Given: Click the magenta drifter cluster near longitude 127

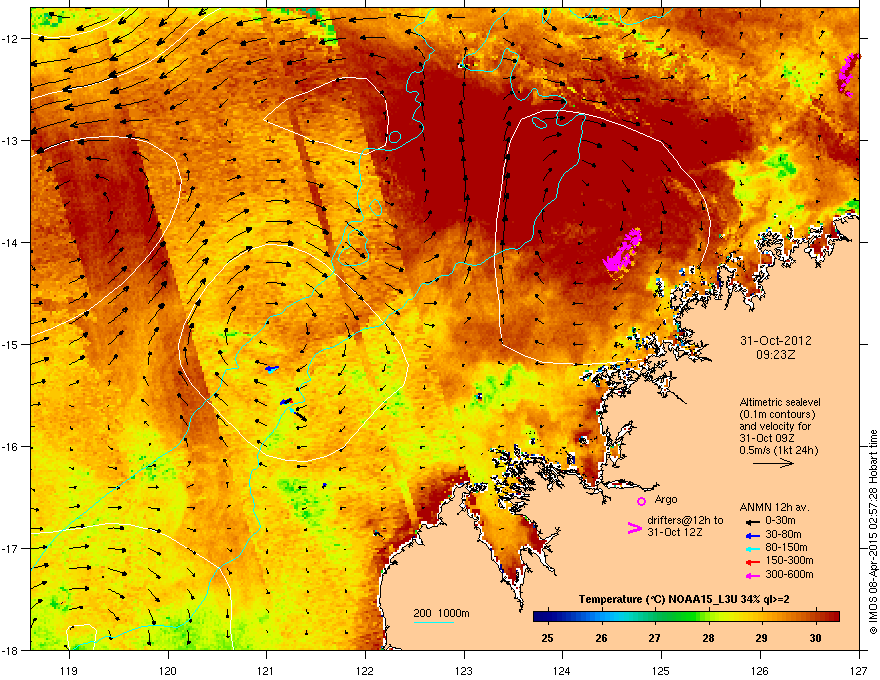Looking at the screenshot, I should pos(847,75).
